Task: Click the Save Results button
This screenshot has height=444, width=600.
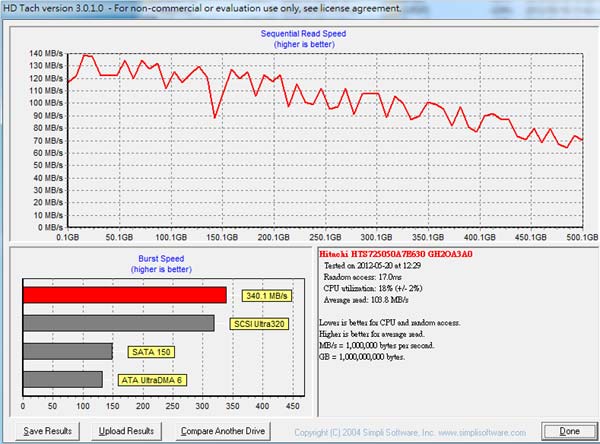Action: click(x=47, y=431)
